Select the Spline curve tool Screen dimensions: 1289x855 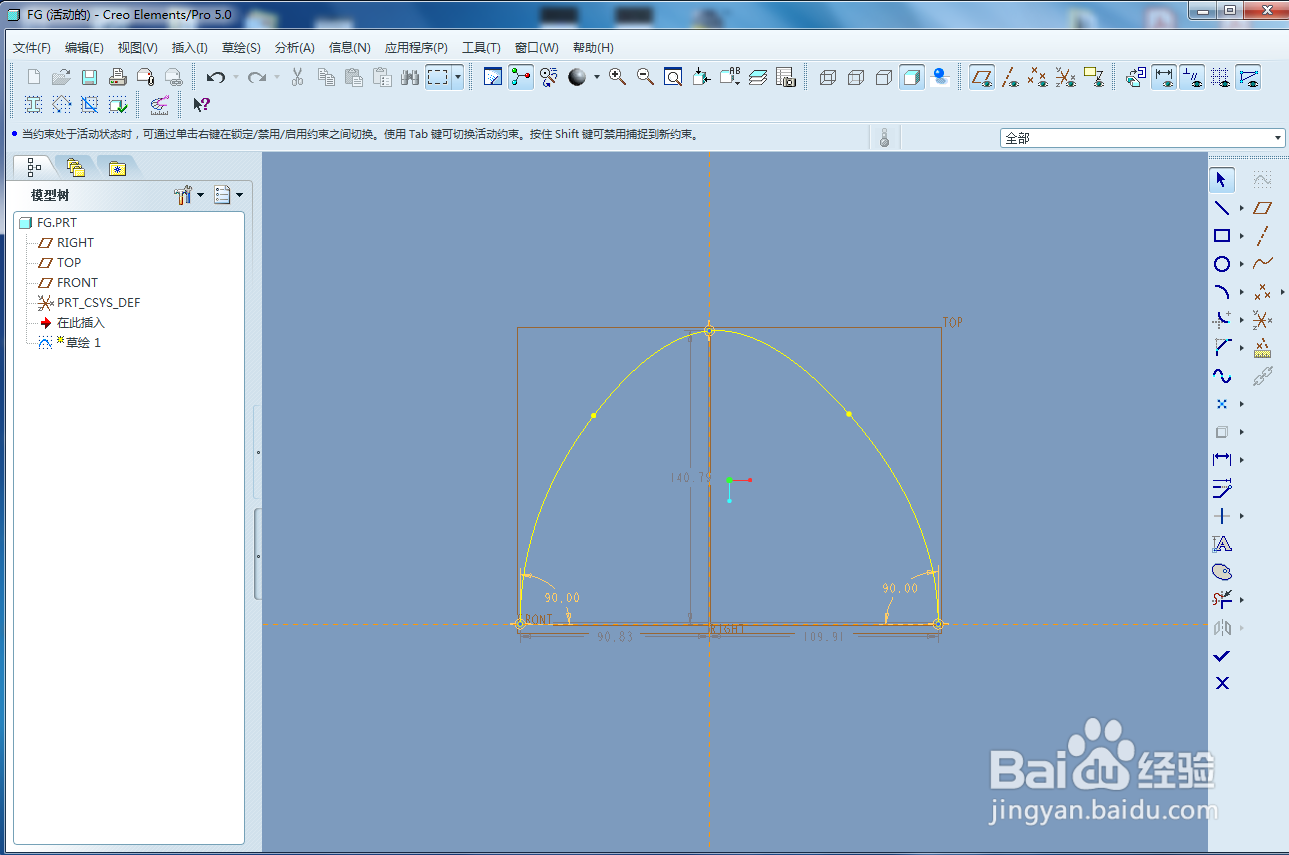(1221, 376)
